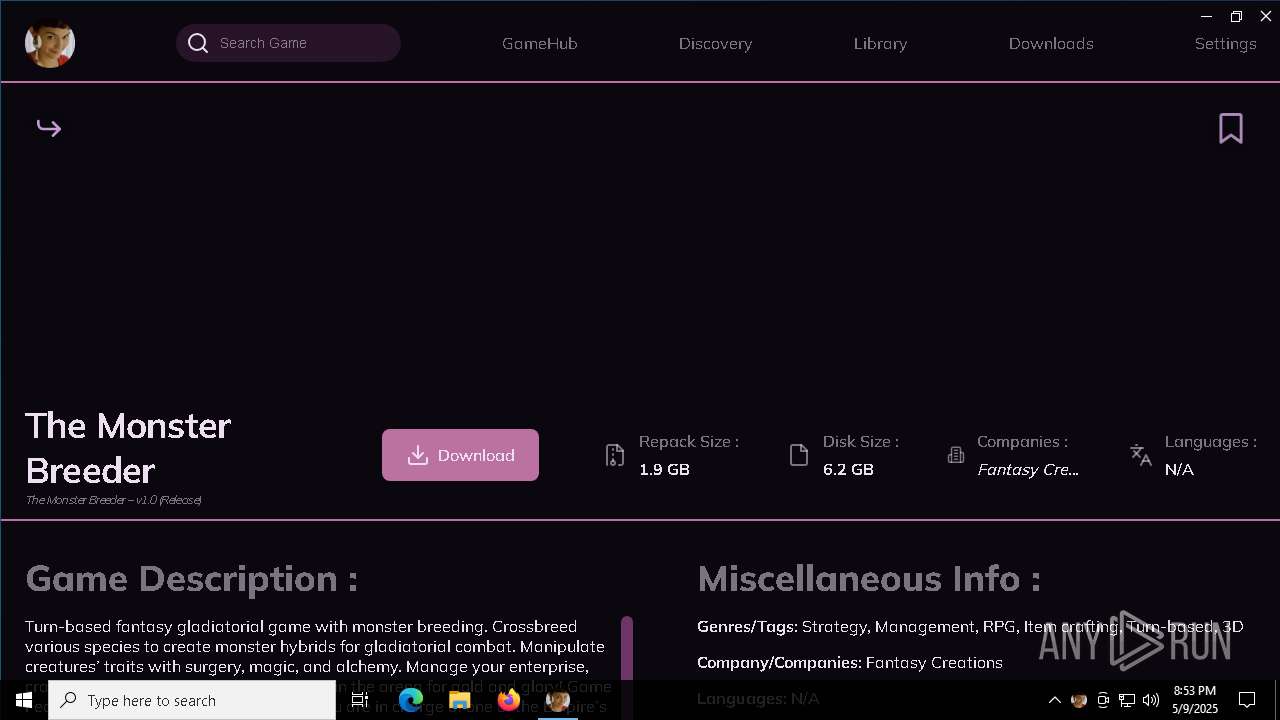Focus the Search Game input field
1280x720 pixels.
click(x=288, y=43)
